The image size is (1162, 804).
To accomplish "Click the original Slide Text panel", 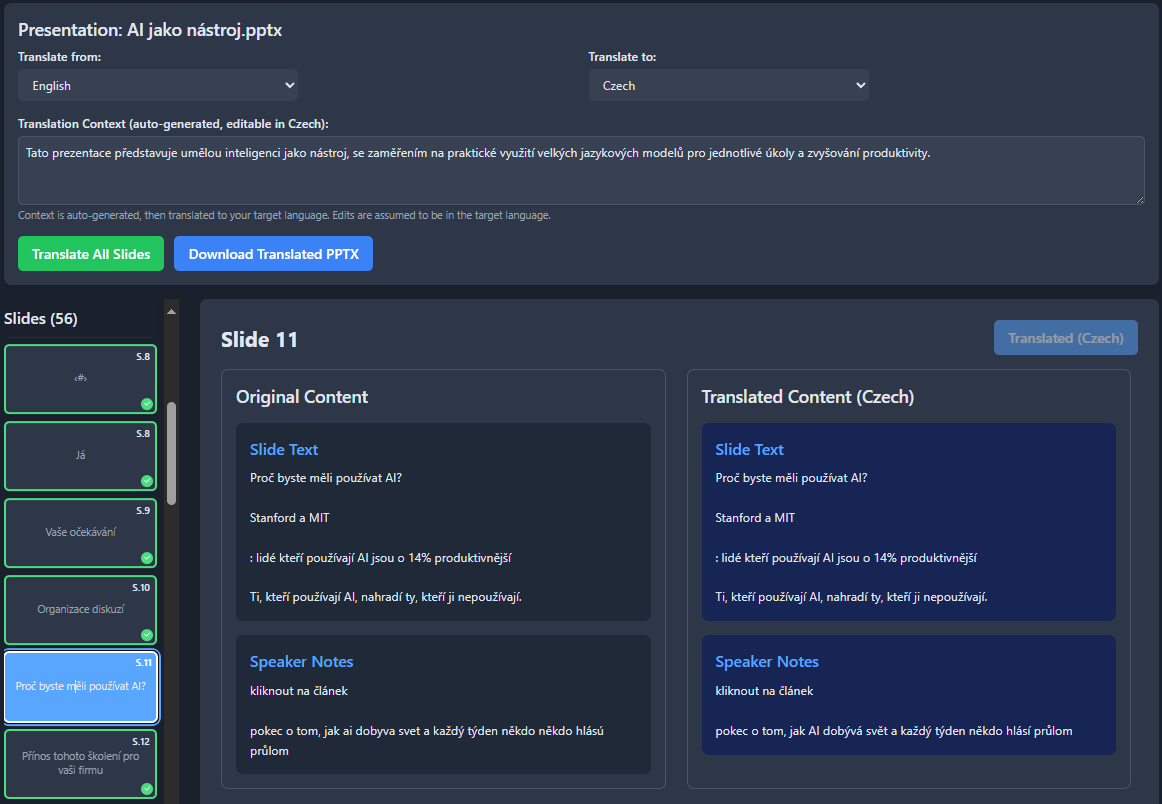I will pos(443,522).
